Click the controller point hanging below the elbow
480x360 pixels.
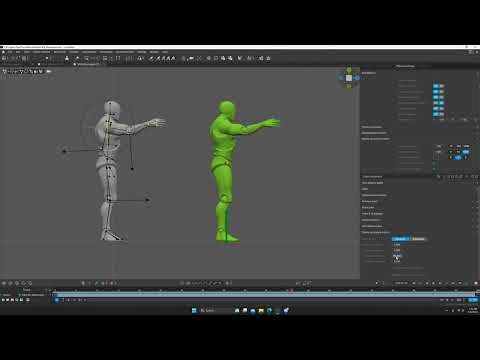pos(132,169)
